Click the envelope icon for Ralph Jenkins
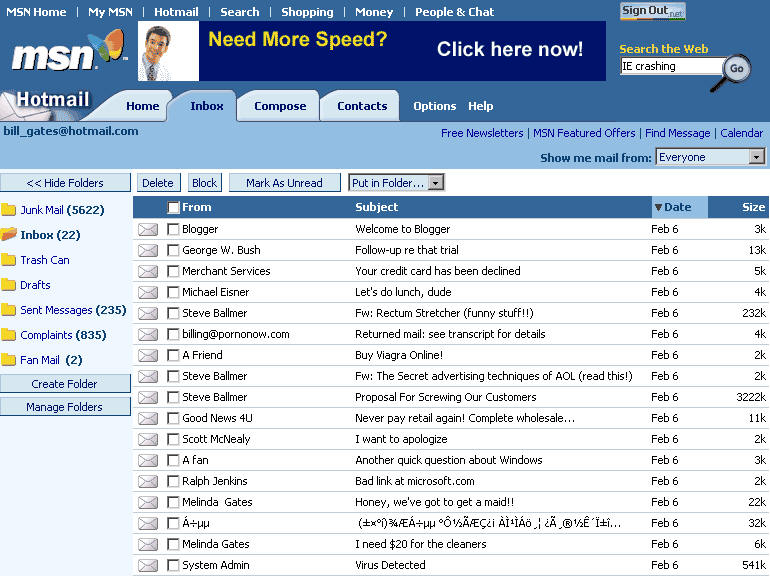The width and height of the screenshot is (770, 576). [148, 482]
